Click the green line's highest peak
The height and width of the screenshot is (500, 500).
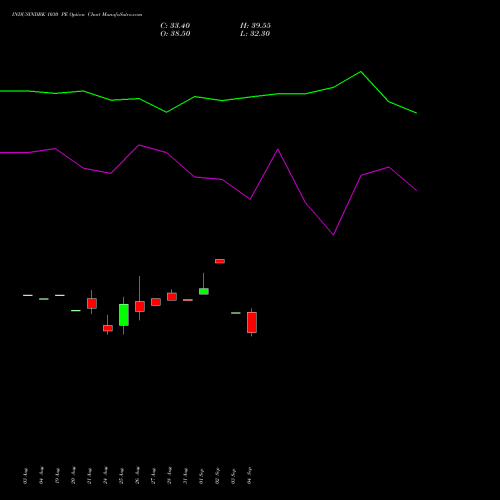click(361, 72)
